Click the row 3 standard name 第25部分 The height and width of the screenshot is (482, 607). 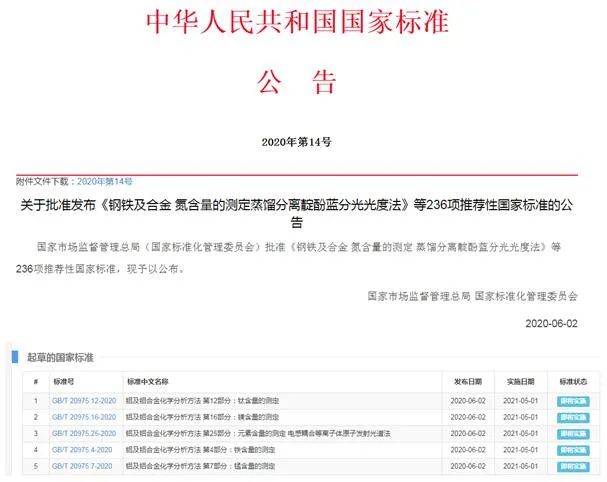click(x=240, y=433)
